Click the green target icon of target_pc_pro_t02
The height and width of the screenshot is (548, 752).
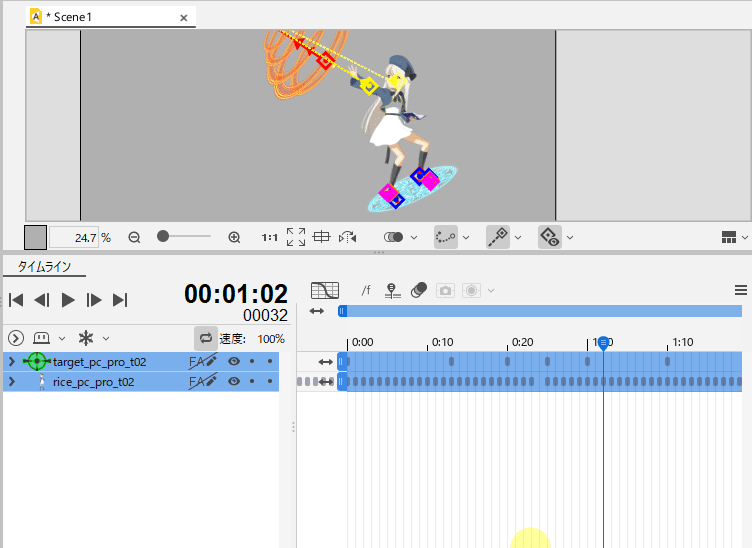coord(37,361)
